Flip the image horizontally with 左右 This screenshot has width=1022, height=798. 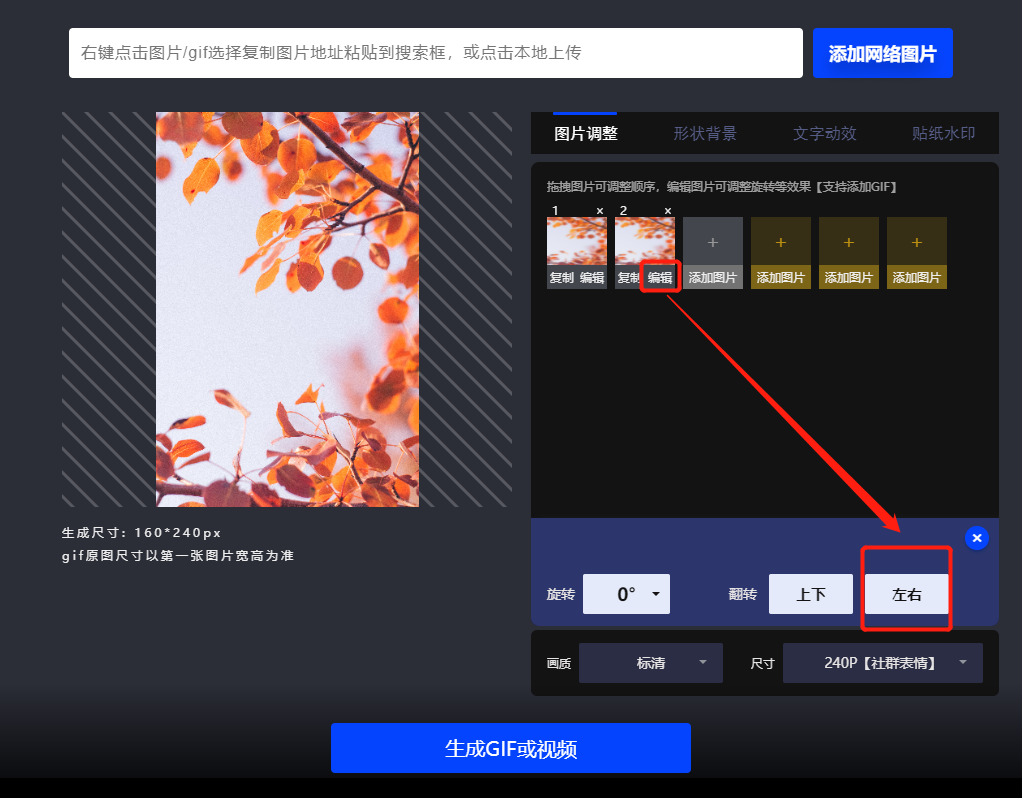click(x=906, y=593)
